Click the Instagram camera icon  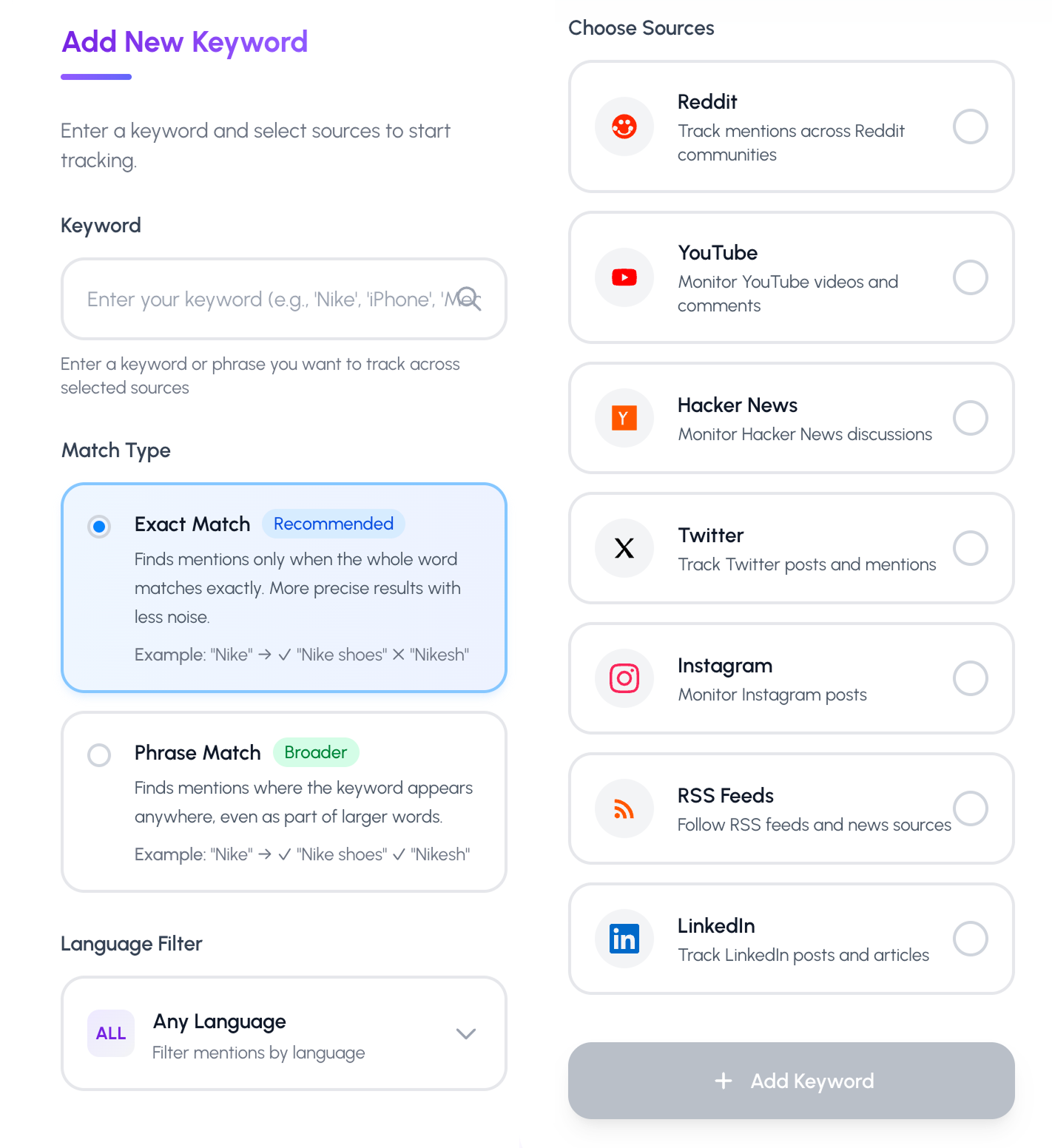624,678
